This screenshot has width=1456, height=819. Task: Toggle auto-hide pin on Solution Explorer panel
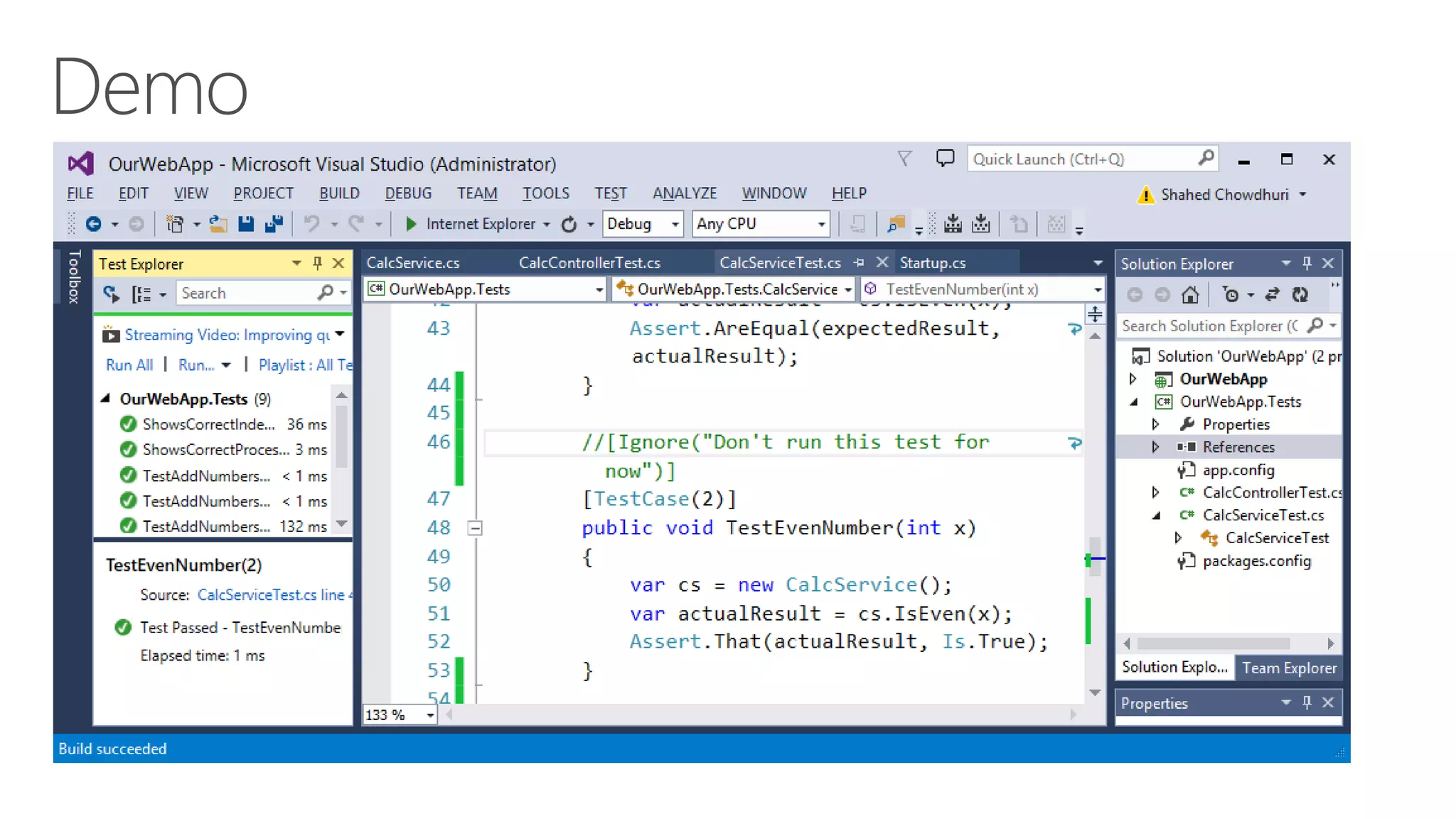click(x=1307, y=263)
